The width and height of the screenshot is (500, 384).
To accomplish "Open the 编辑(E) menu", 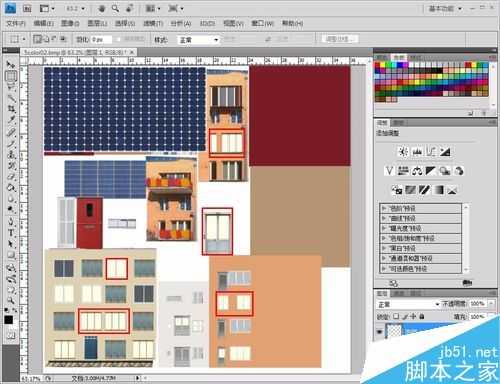I will [x=43, y=23].
